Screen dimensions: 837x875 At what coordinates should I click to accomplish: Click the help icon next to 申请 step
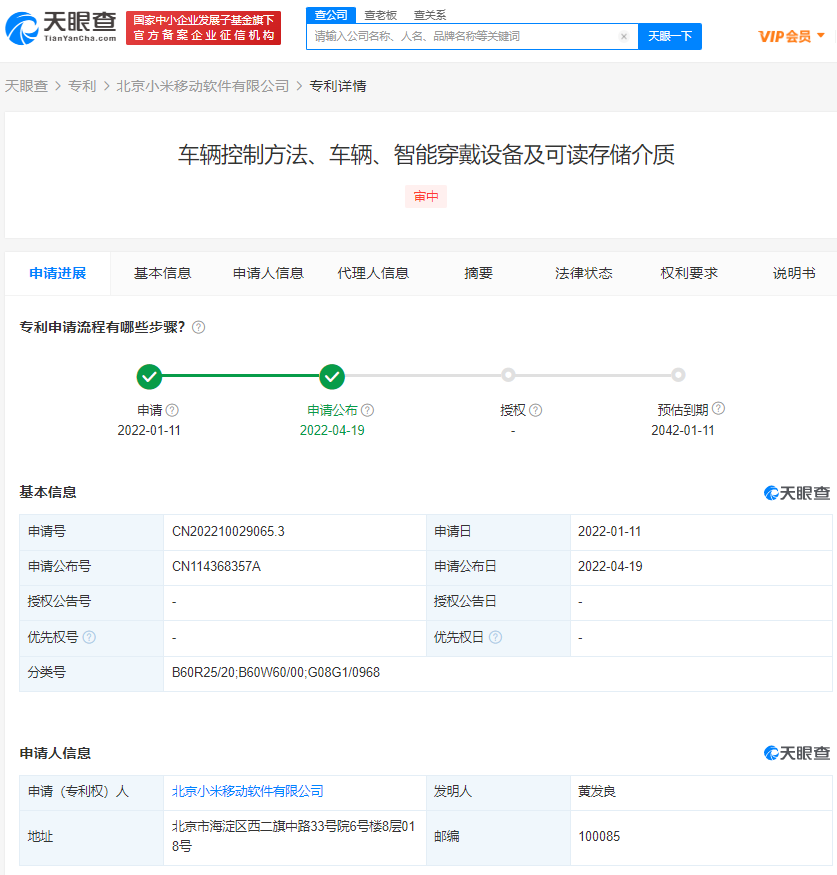pos(172,410)
